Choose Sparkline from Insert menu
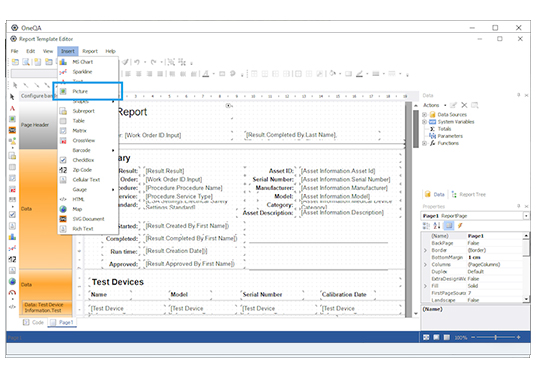This screenshot has width=538, height=374. click(88, 72)
